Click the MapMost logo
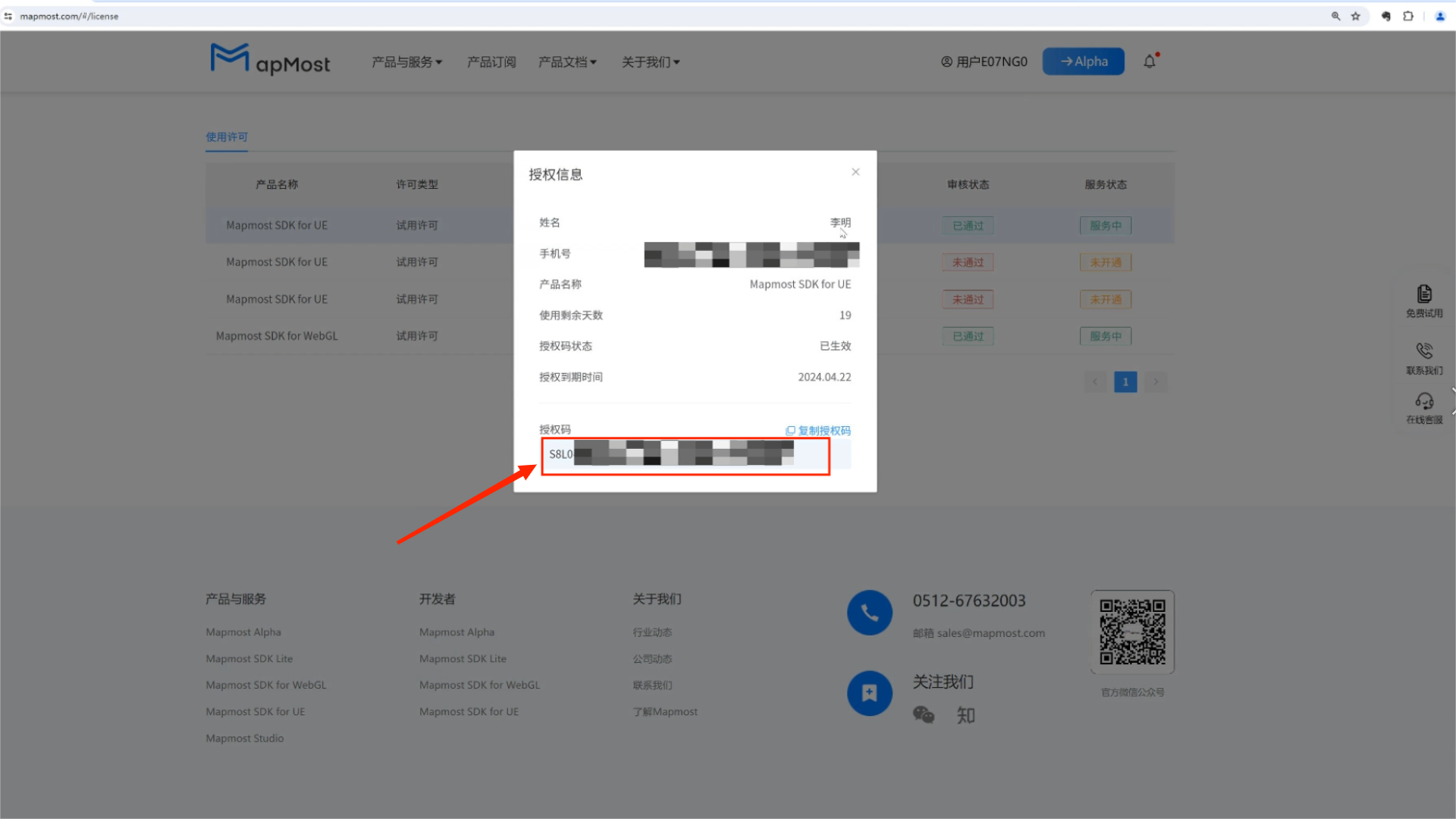The height and width of the screenshot is (819, 1456). [x=270, y=60]
